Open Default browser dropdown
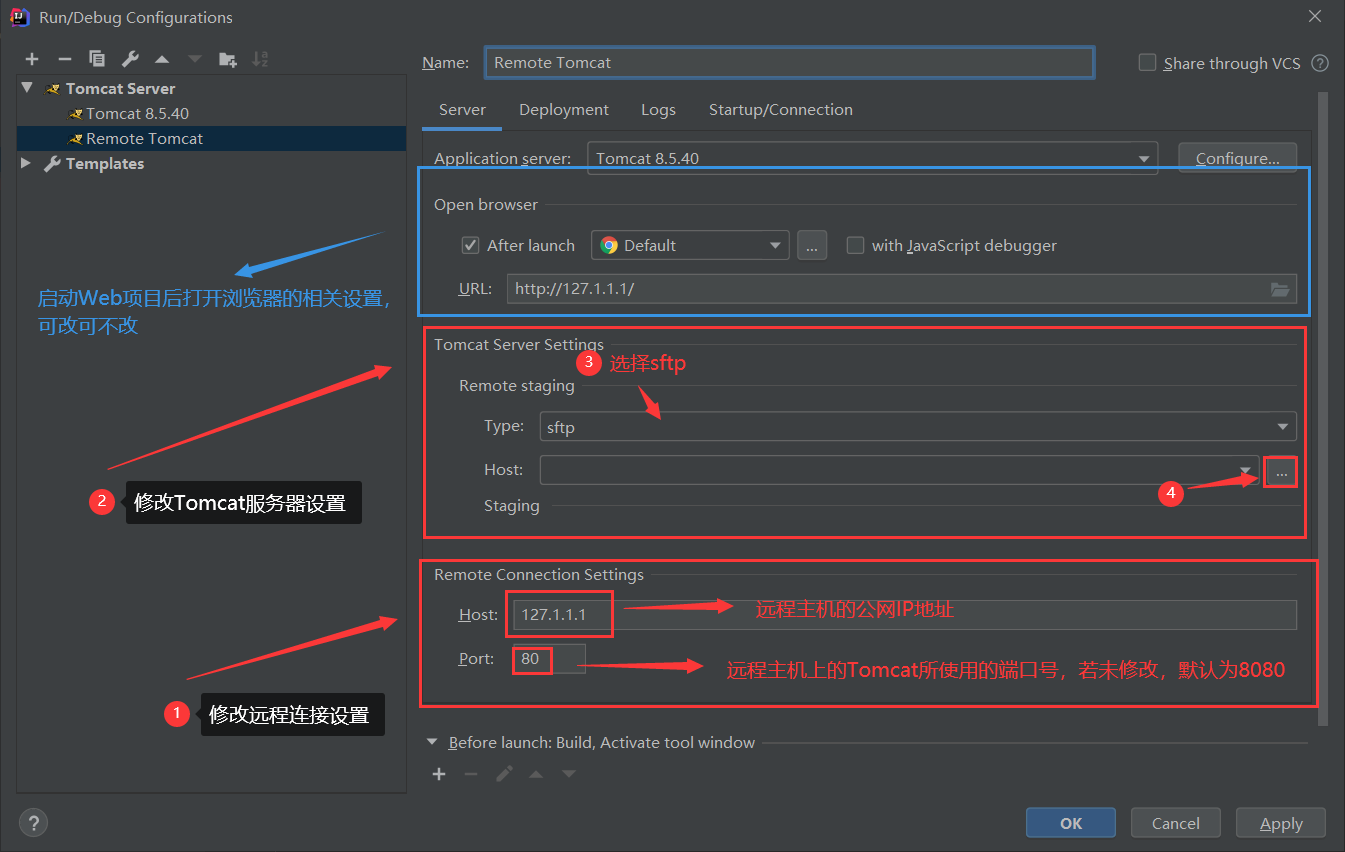Image resolution: width=1345 pixels, height=852 pixels. [690, 245]
